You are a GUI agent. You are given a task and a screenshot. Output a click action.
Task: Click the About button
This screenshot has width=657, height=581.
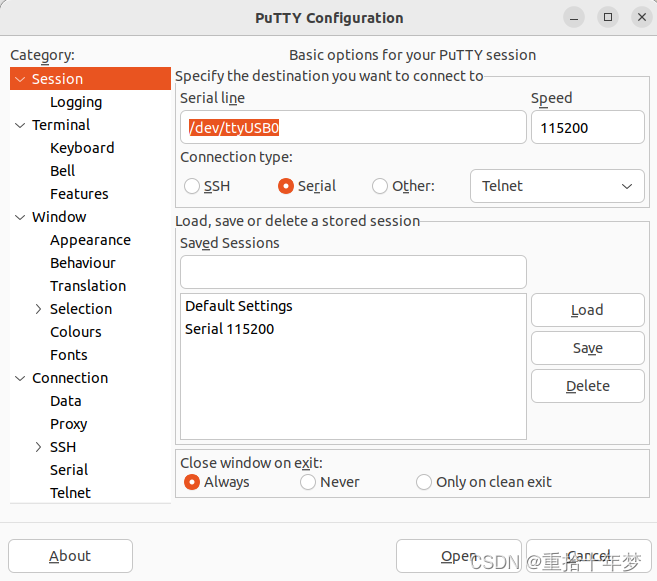(70, 556)
